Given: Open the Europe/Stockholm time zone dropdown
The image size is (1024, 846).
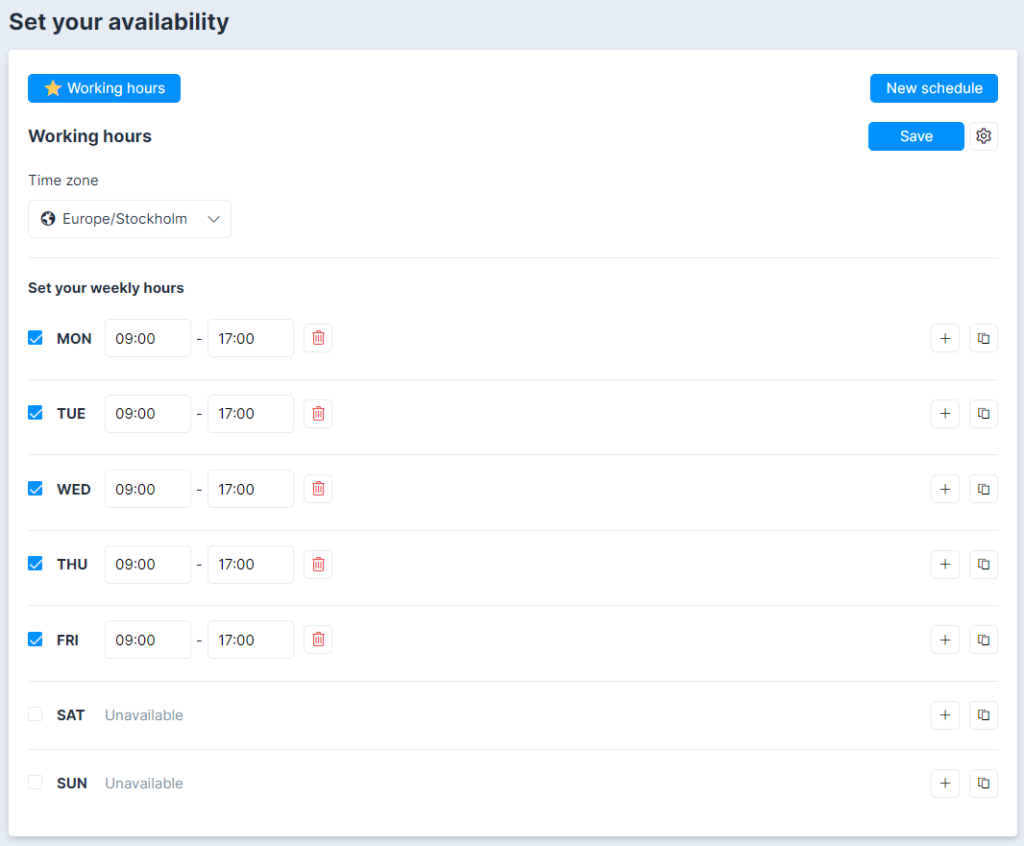Looking at the screenshot, I should coord(129,219).
